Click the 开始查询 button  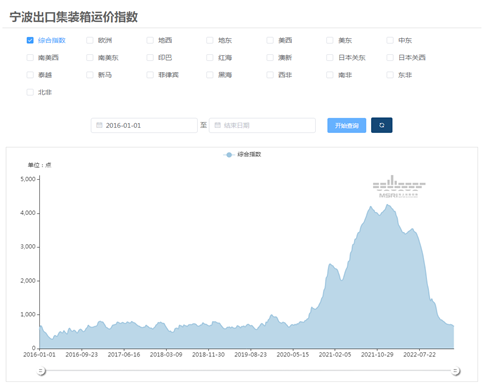coord(347,125)
